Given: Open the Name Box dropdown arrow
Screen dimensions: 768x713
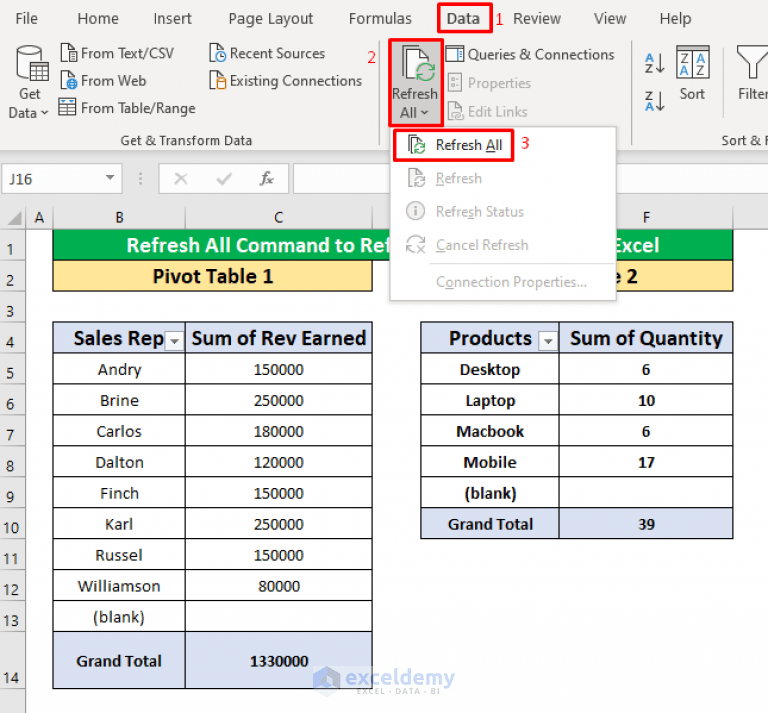Looking at the screenshot, I should (110, 178).
